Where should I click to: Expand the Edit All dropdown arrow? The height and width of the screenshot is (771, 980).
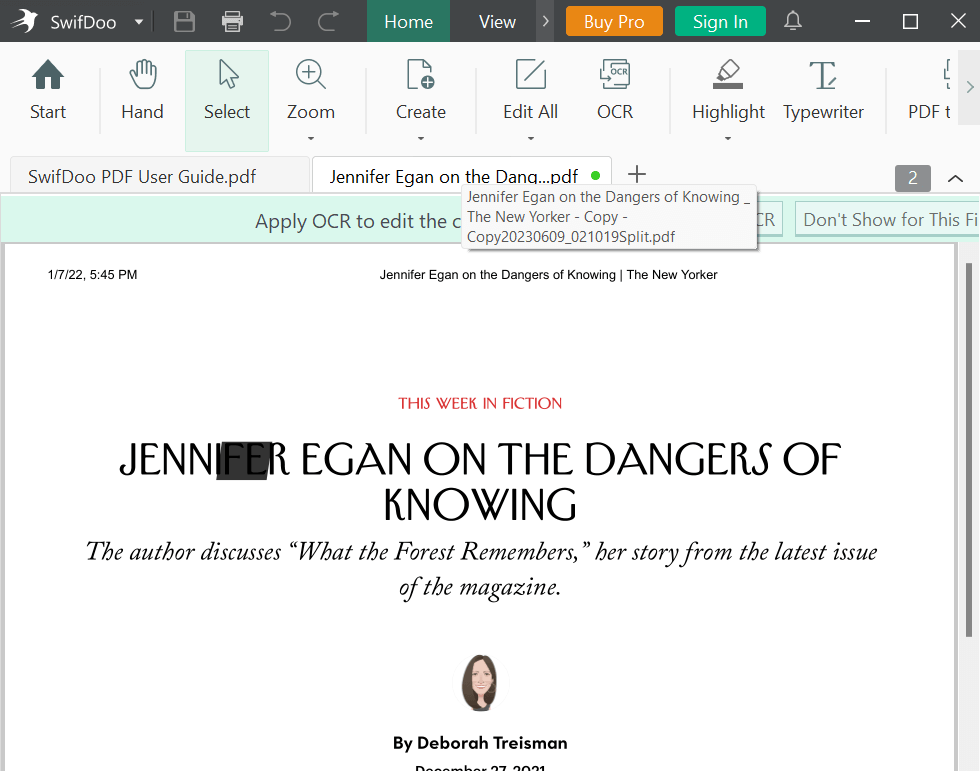pos(531,138)
